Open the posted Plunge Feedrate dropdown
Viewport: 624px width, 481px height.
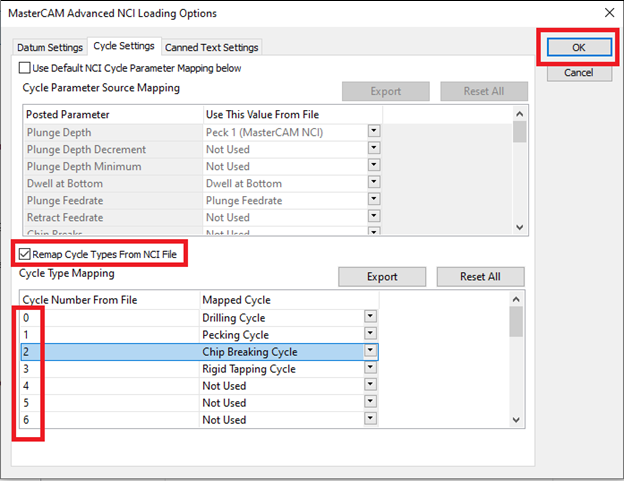pyautogui.click(x=374, y=199)
